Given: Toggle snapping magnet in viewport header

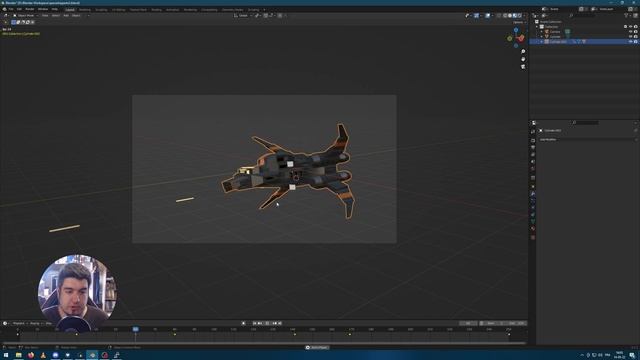Looking at the screenshot, I should pyautogui.click(x=265, y=16).
